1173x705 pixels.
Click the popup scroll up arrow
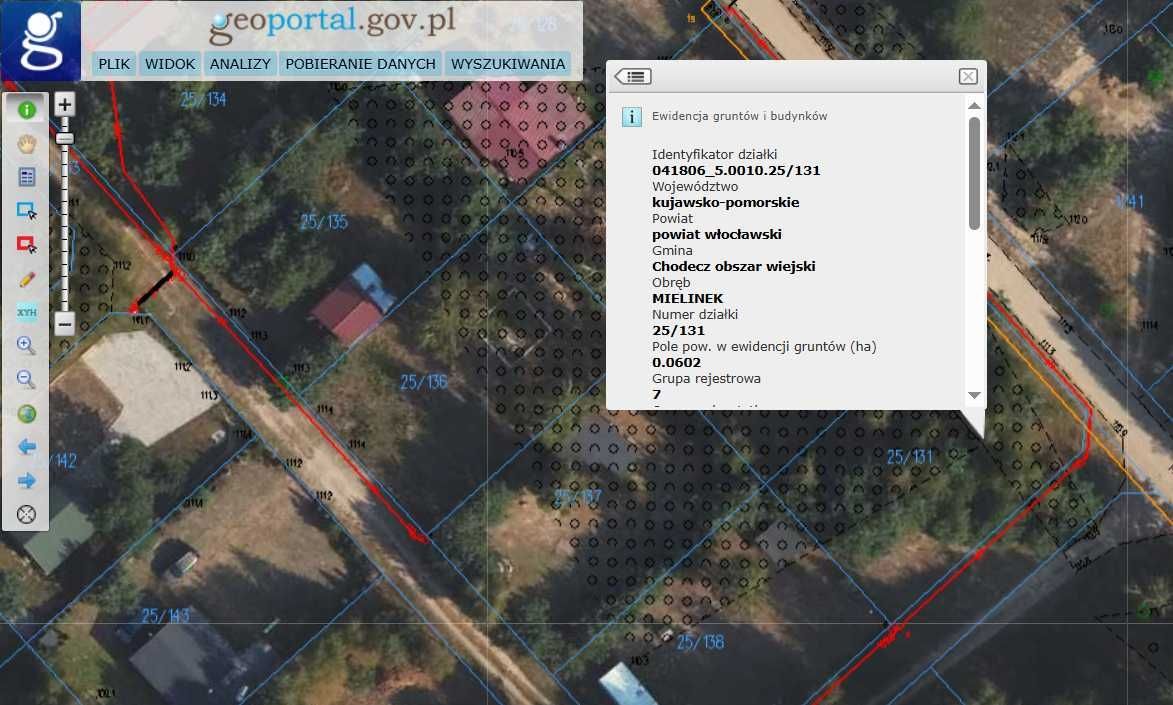click(x=974, y=106)
